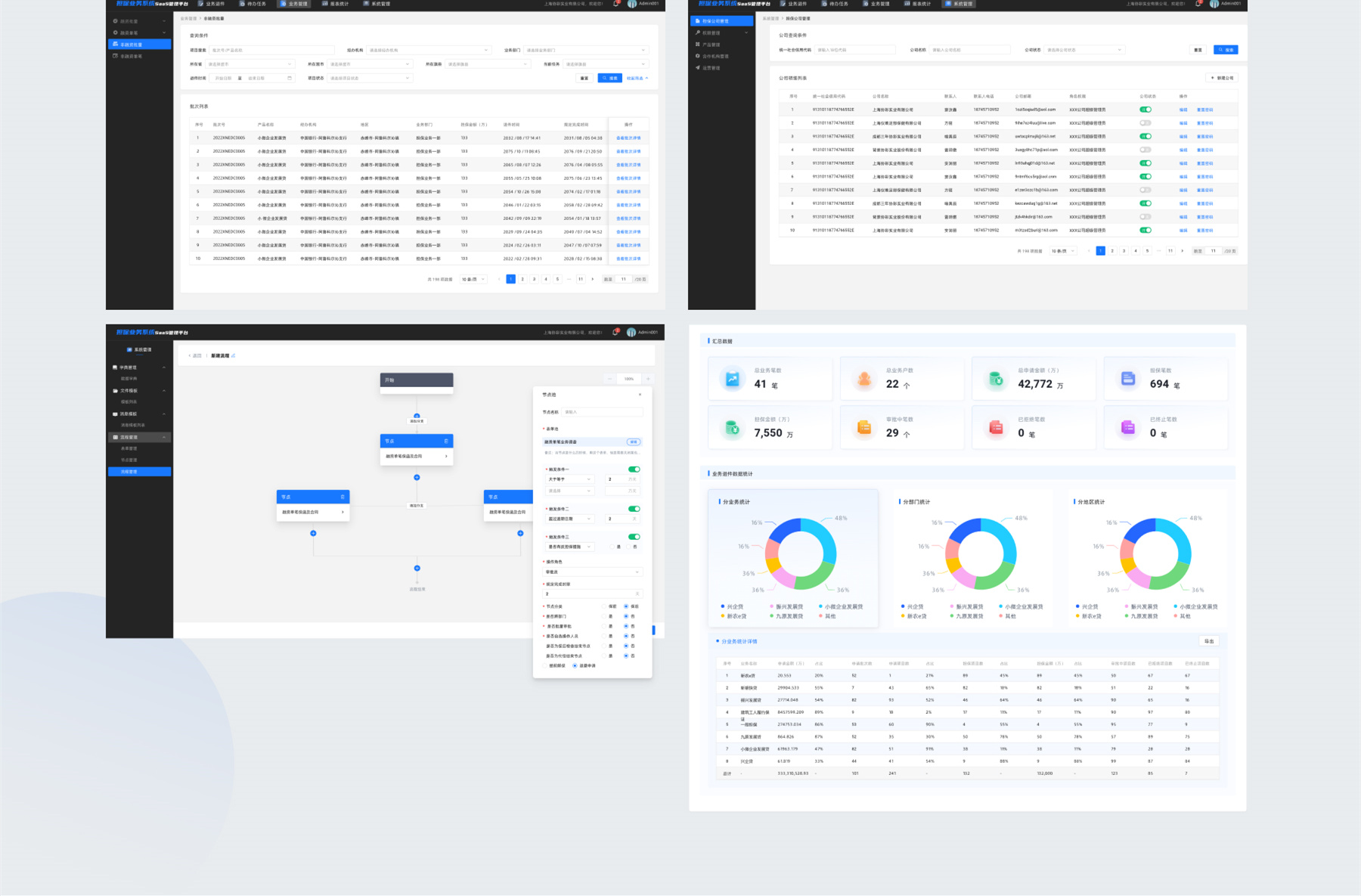Click the edit pencil beside 新建流程

coord(233,355)
